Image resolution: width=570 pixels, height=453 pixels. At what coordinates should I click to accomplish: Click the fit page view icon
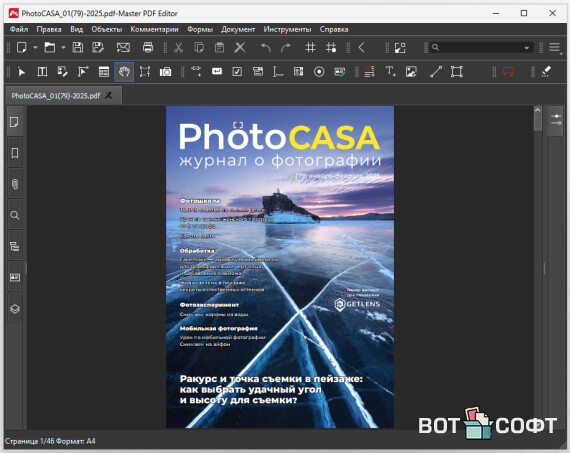400,48
